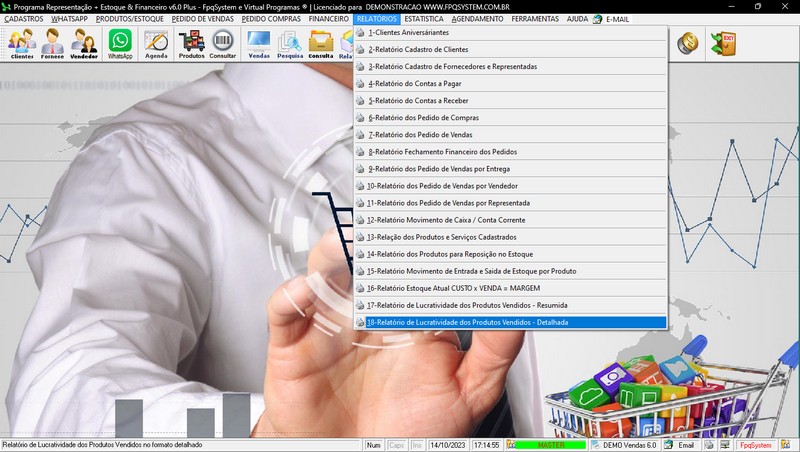Screen dimensions: 800x452
Task: Select 11-Relatório Pedido de Vendas por Representada
Action: pyautogui.click(x=510, y=203)
